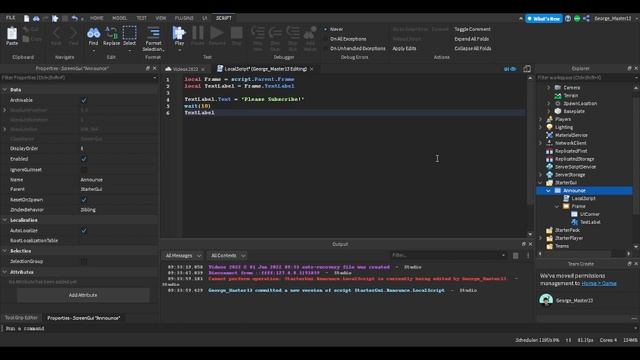The width and height of the screenshot is (640, 360).
Task: Switch to the Tool Grip Editor tab
Action: (x=21, y=318)
